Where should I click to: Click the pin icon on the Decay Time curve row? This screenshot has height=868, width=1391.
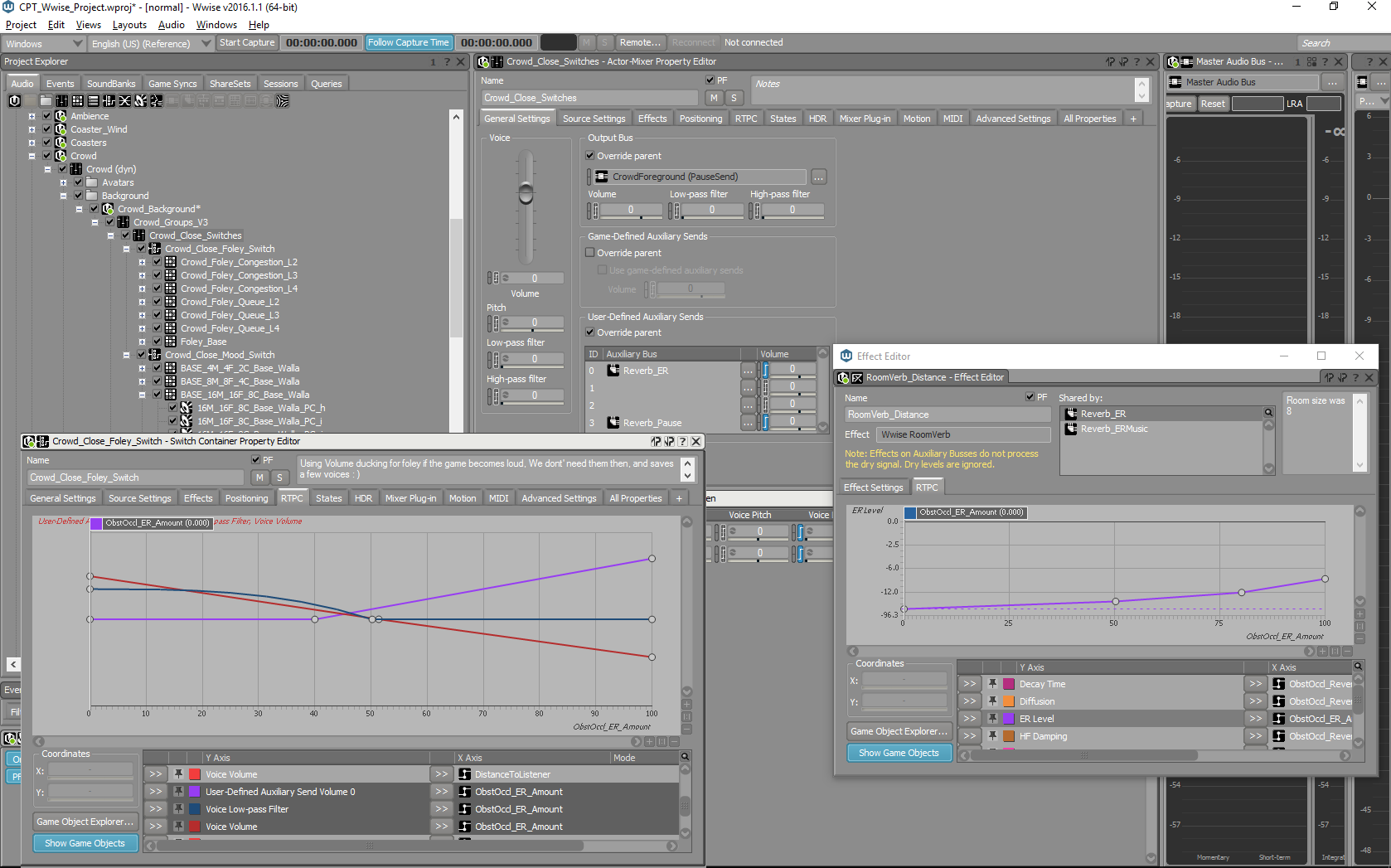pos(992,683)
